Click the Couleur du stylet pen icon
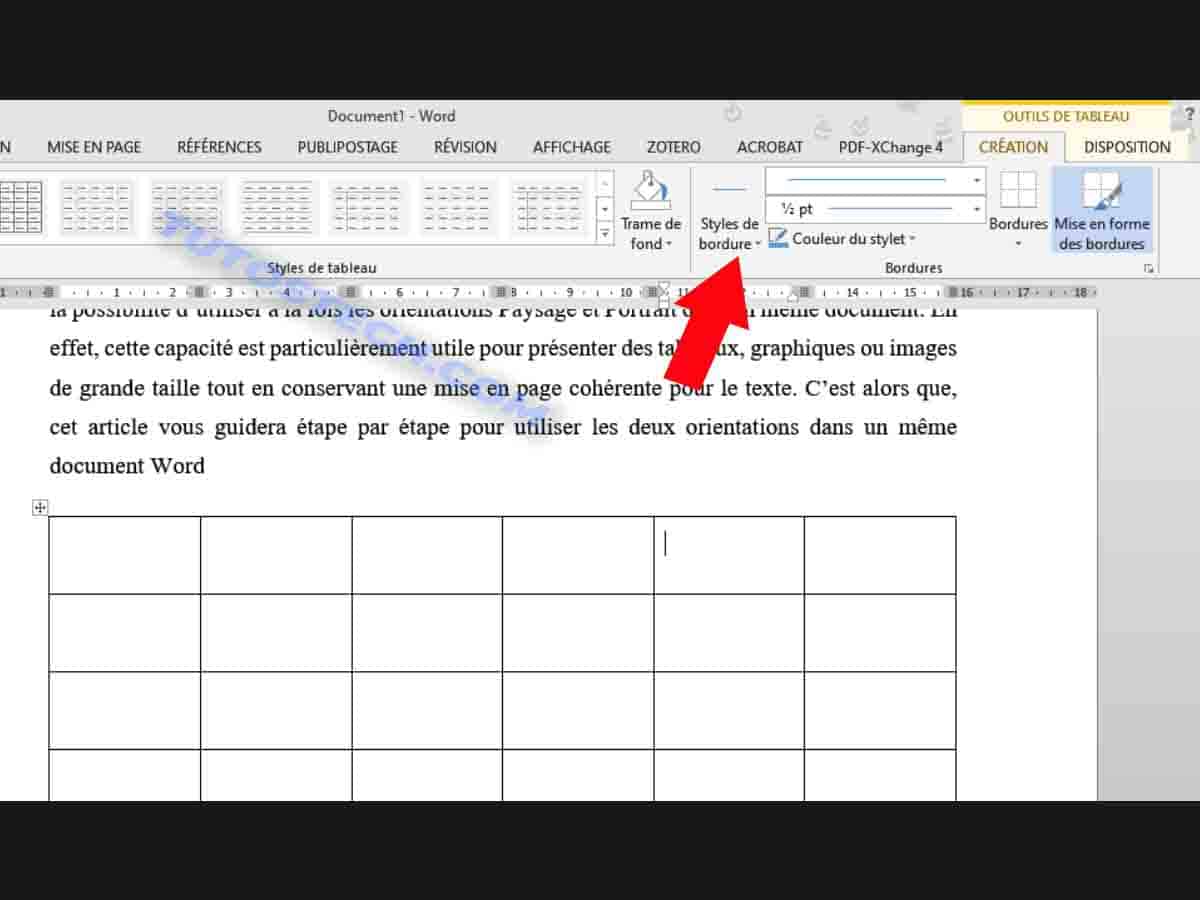Screen dimensions: 1200x900 778,238
